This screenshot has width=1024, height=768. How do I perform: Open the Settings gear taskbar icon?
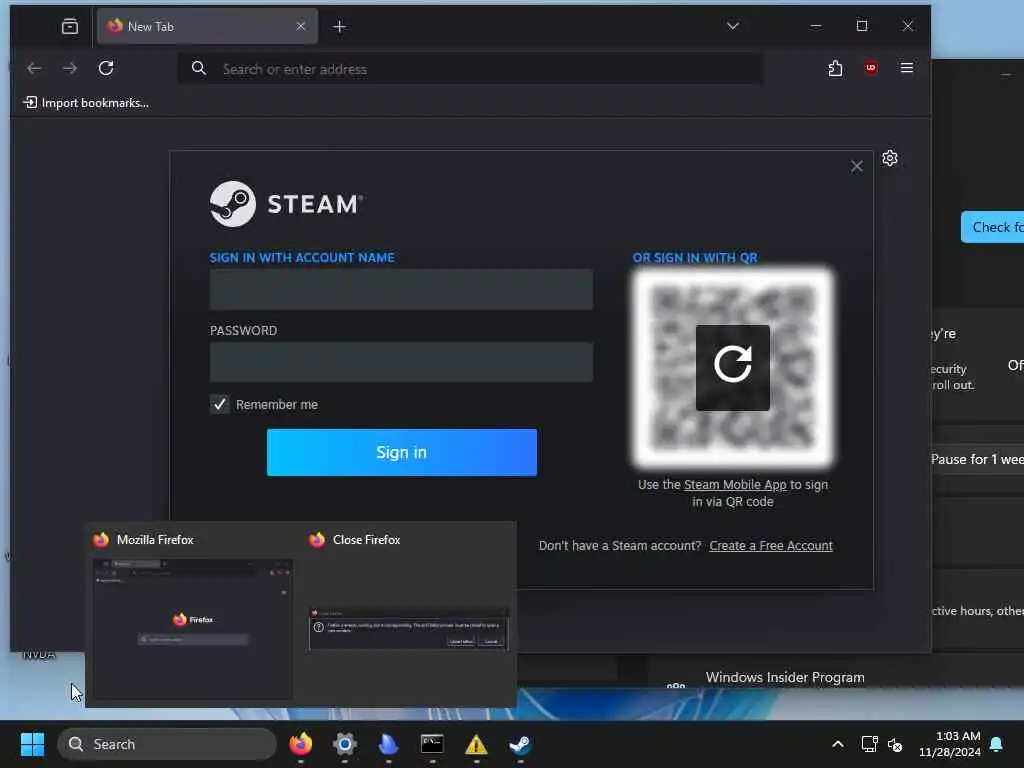click(345, 744)
